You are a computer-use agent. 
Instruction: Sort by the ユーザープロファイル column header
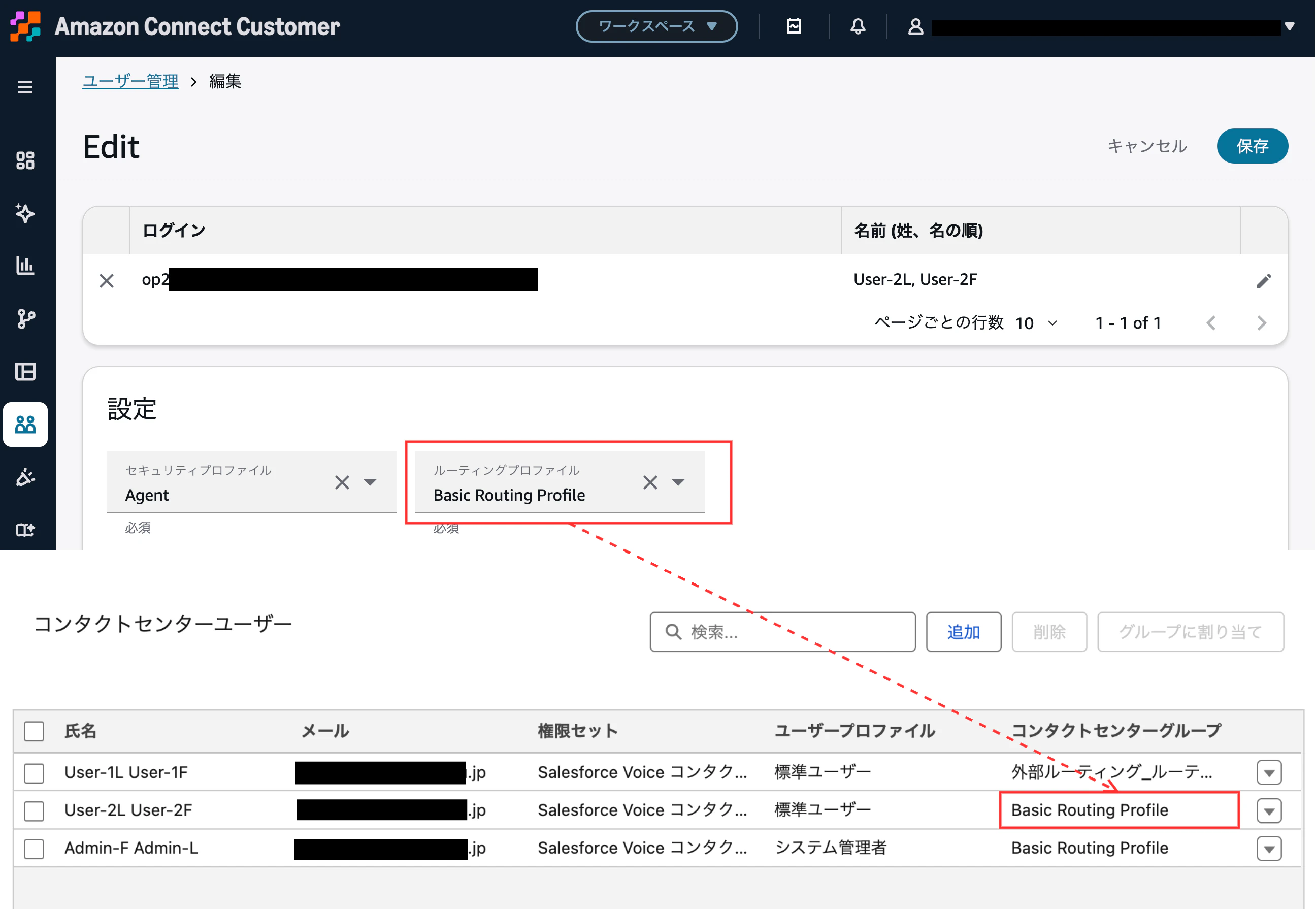855,731
